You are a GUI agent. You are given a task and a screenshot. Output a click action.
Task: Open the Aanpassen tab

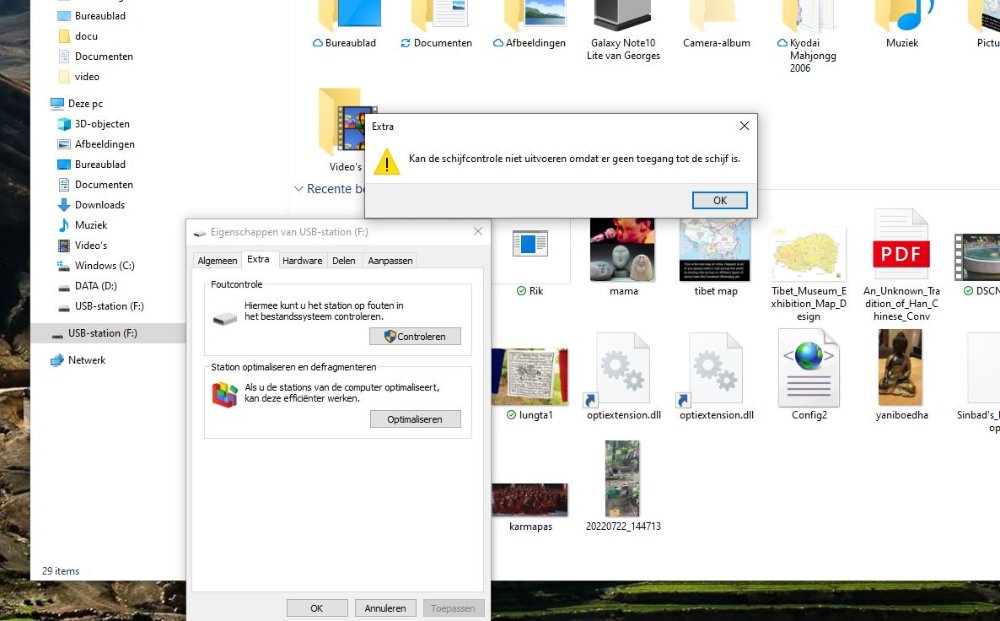[x=390, y=261]
